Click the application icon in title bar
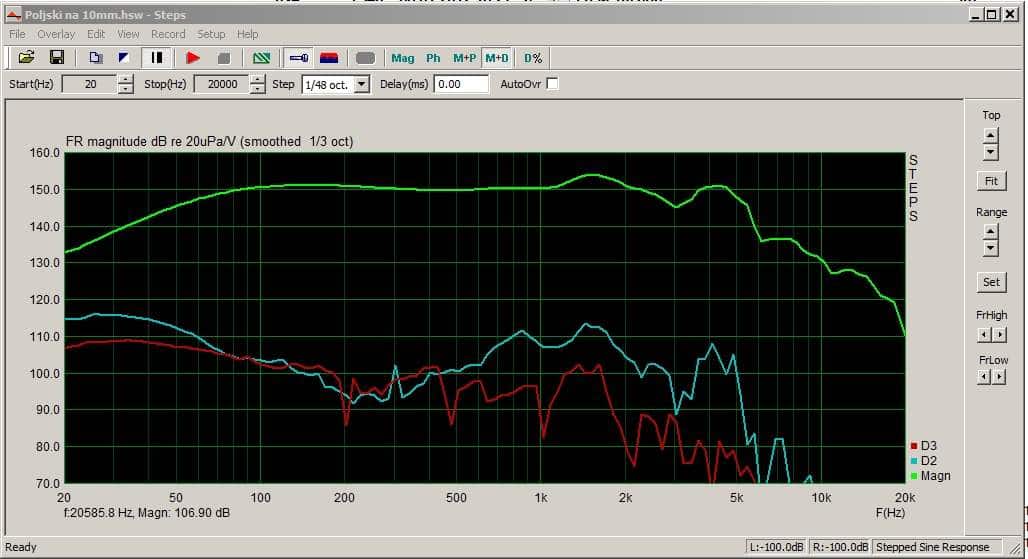The image size is (1028, 559). [14, 14]
